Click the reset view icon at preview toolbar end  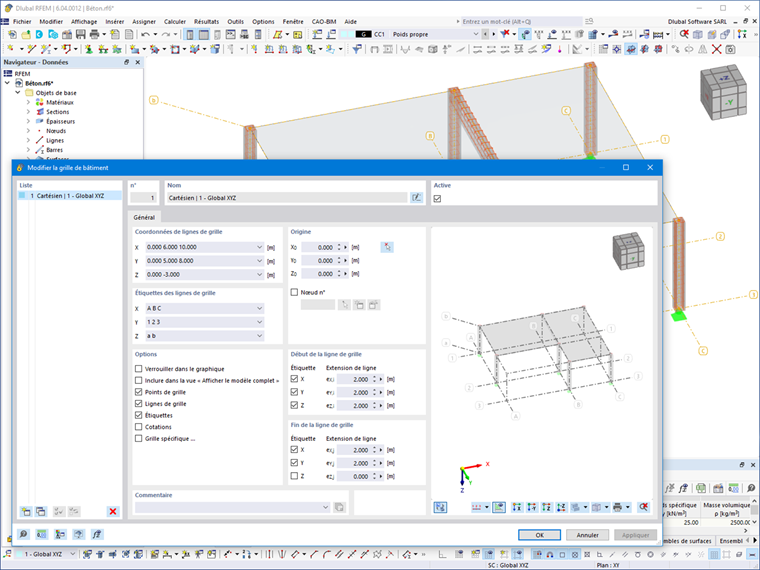(644, 507)
